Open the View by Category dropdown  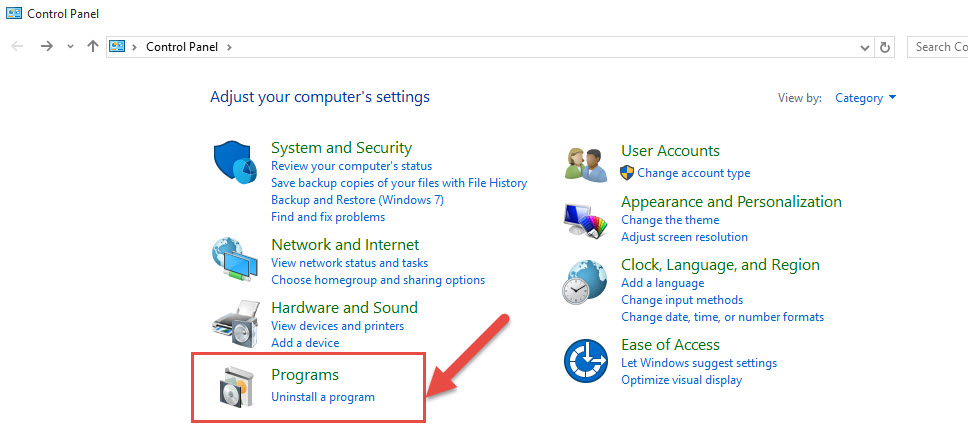pos(866,98)
